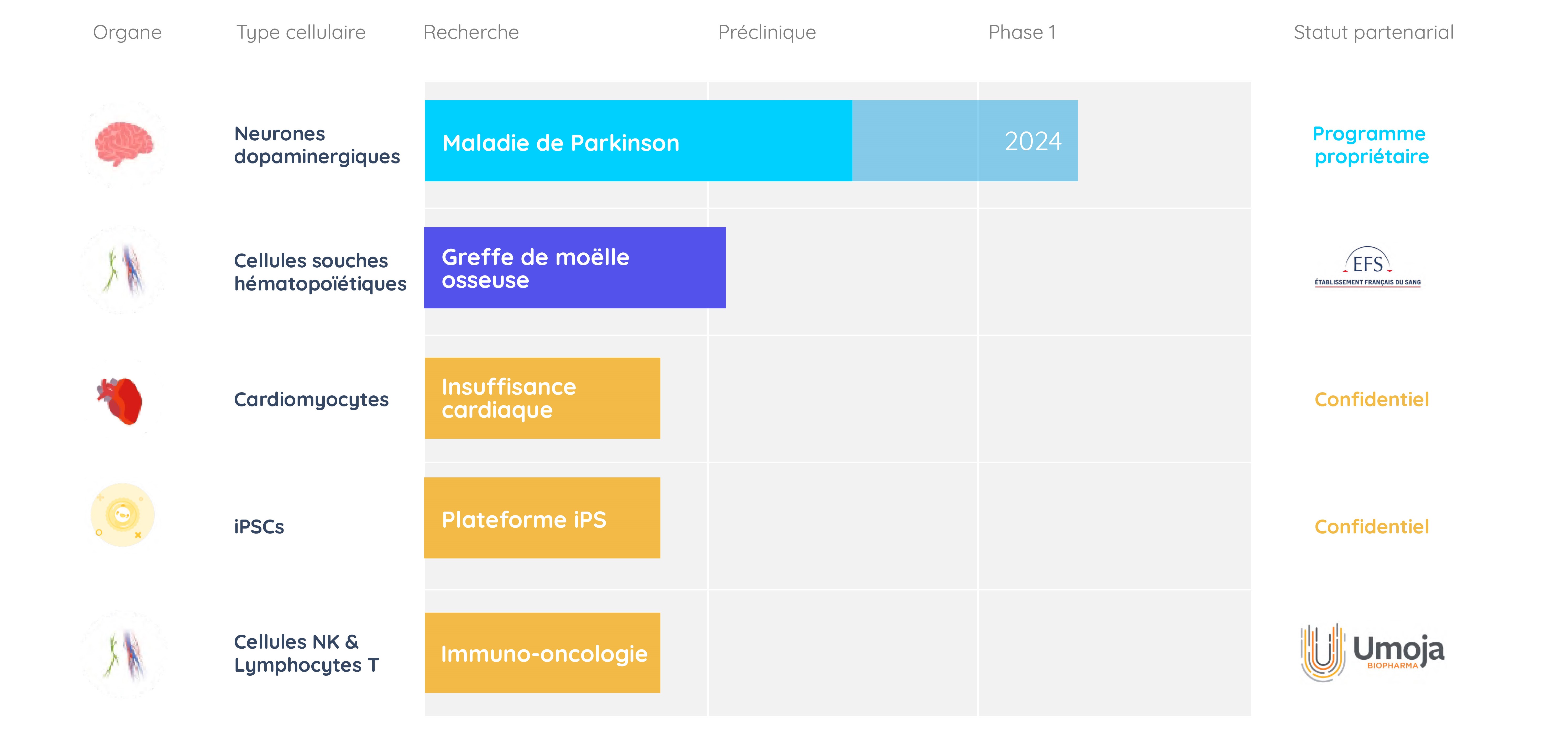Click the Phase 1 column header

click(x=1022, y=32)
